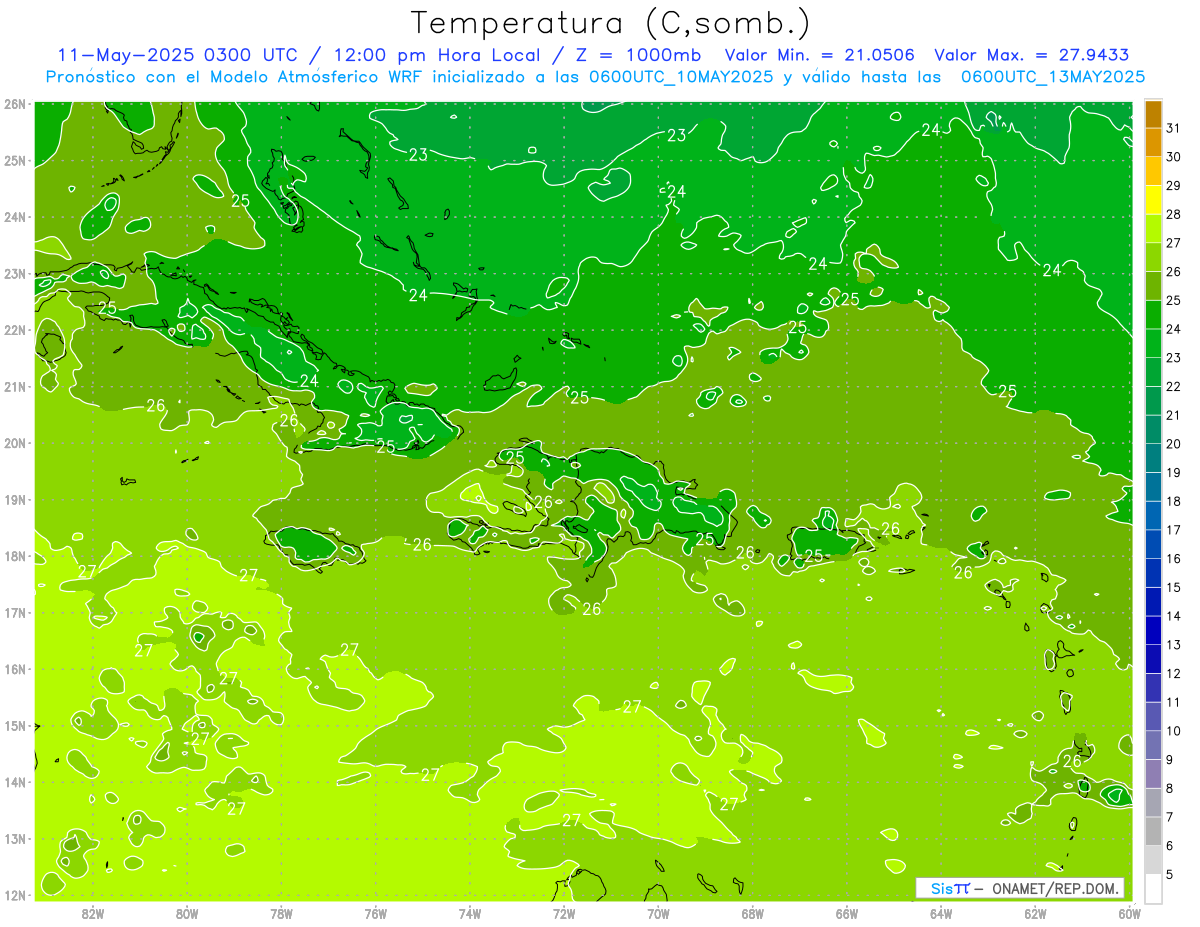Click the yellow swatch between legend 28 and 29
1200x927 pixels.
[1153, 200]
